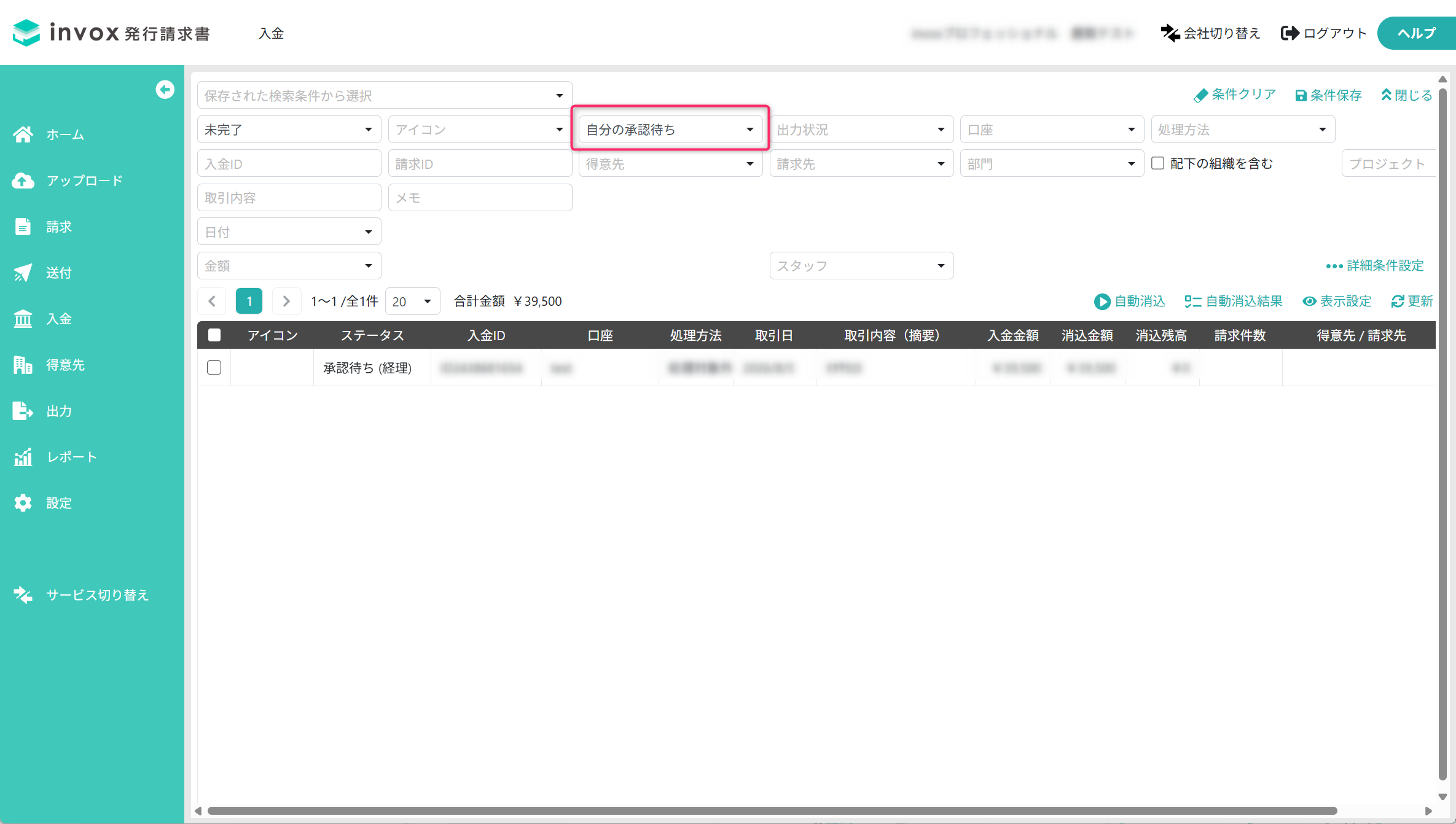The image size is (1456, 824).
Task: Open the アップロード upload cloud icon
Action: click(x=23, y=181)
